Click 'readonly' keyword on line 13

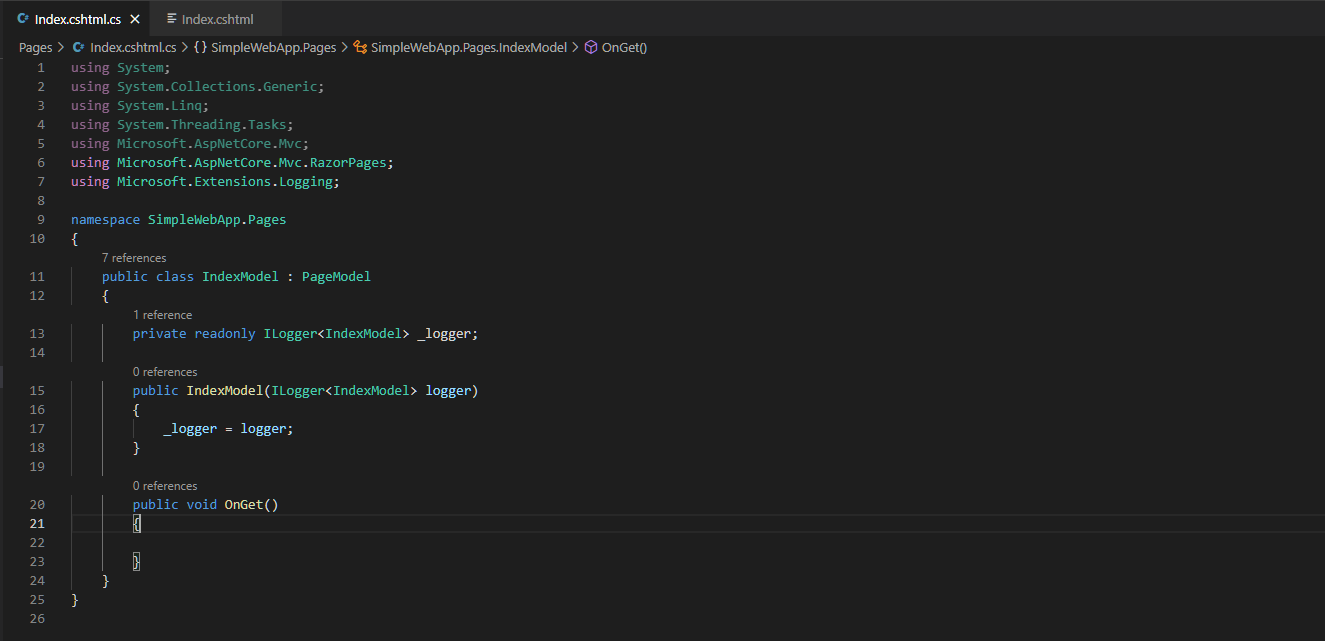point(225,333)
